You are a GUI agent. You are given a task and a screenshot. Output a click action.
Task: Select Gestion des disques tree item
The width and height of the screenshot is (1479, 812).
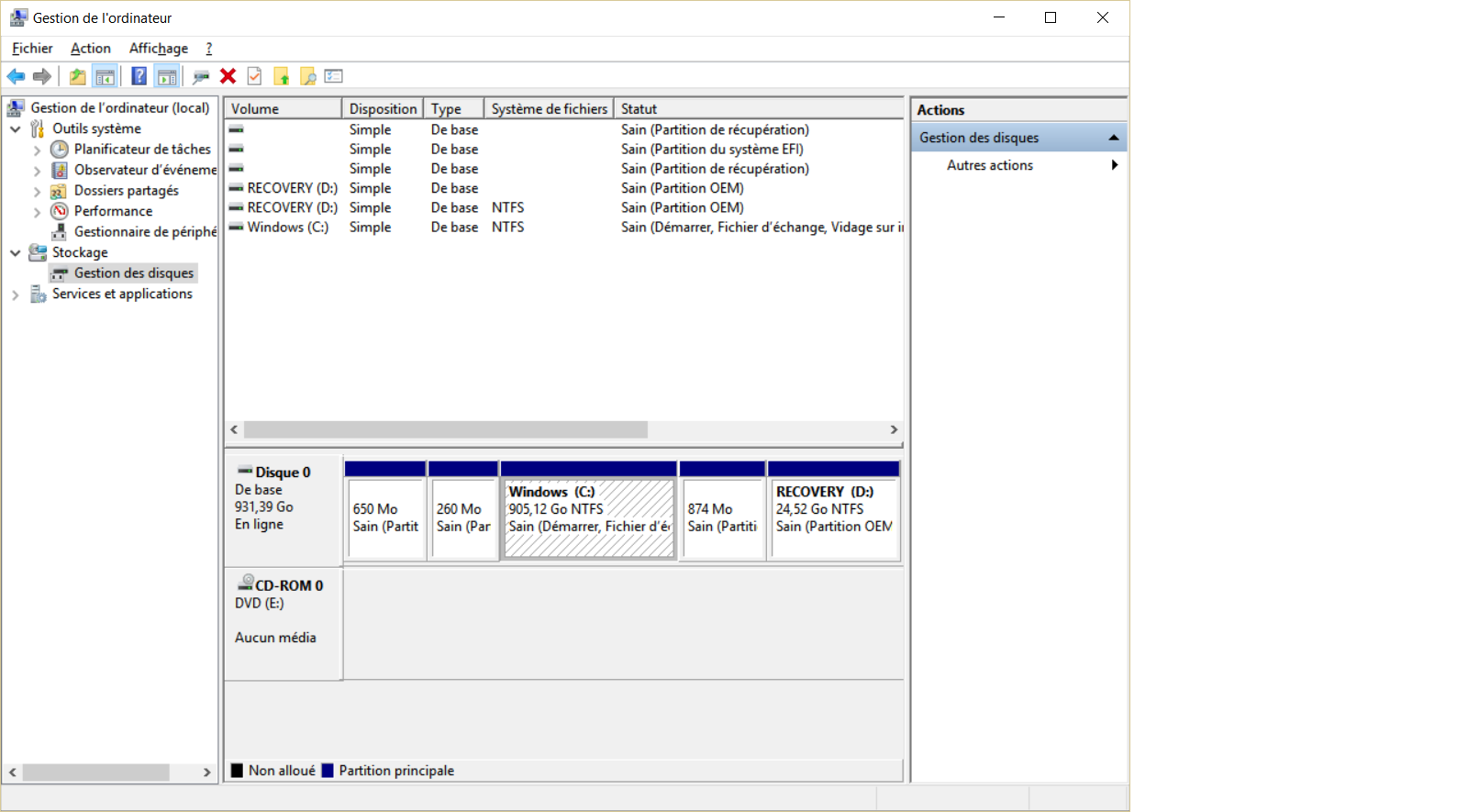click(x=124, y=273)
